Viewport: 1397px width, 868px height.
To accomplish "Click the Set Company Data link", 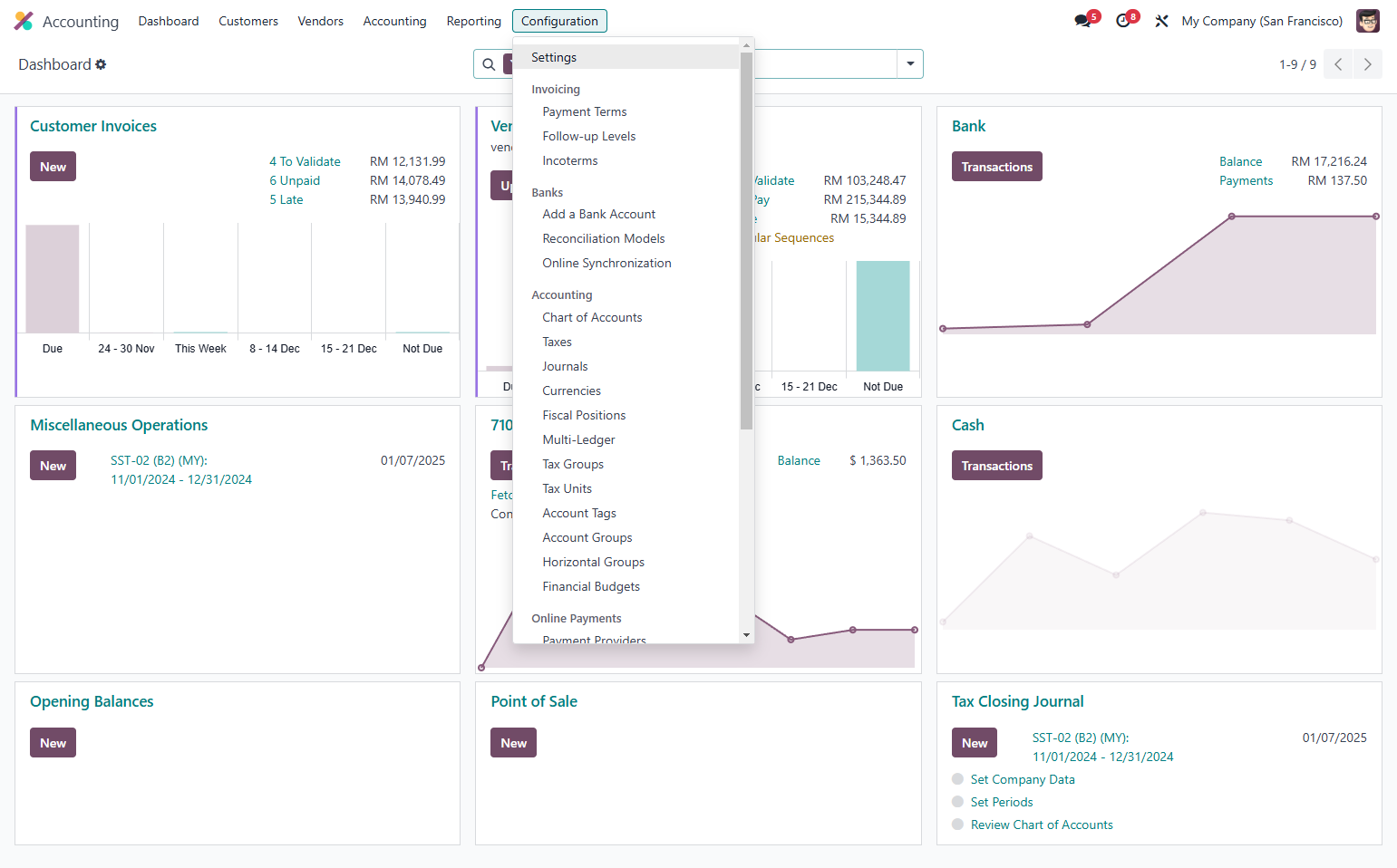I will click(x=1023, y=779).
